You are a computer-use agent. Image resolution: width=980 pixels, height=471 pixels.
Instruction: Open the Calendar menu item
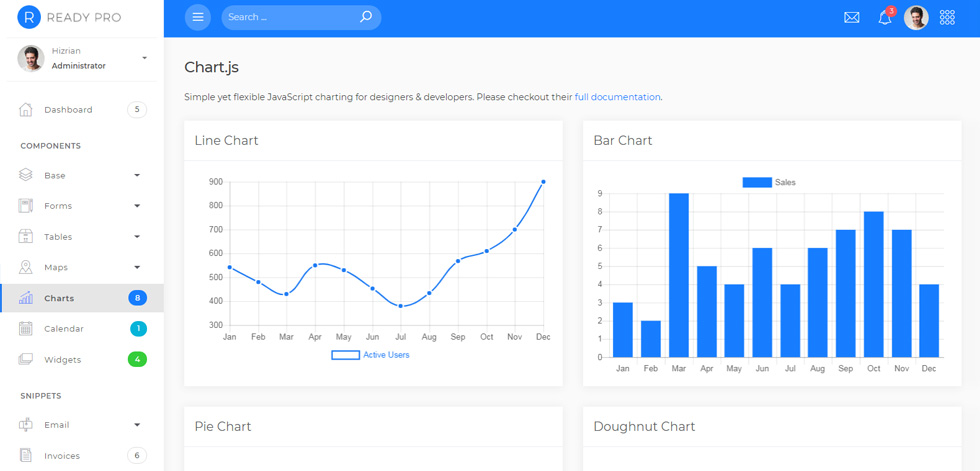pos(82,329)
